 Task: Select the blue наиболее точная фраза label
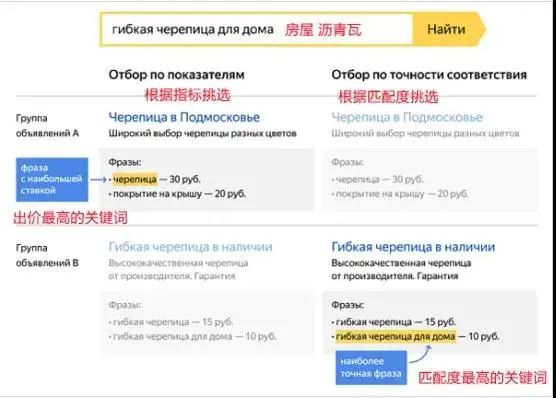371,367
